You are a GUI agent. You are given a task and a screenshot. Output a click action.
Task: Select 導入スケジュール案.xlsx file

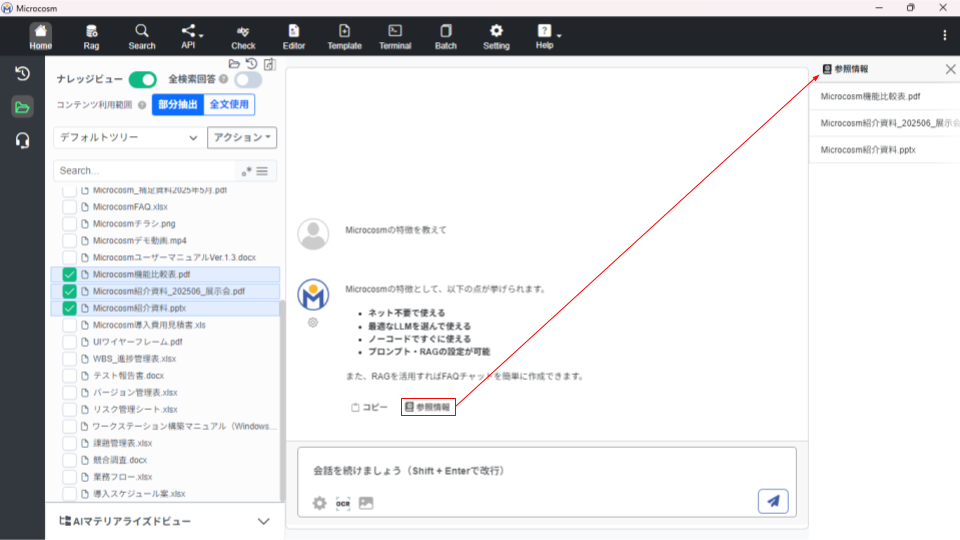(139, 493)
